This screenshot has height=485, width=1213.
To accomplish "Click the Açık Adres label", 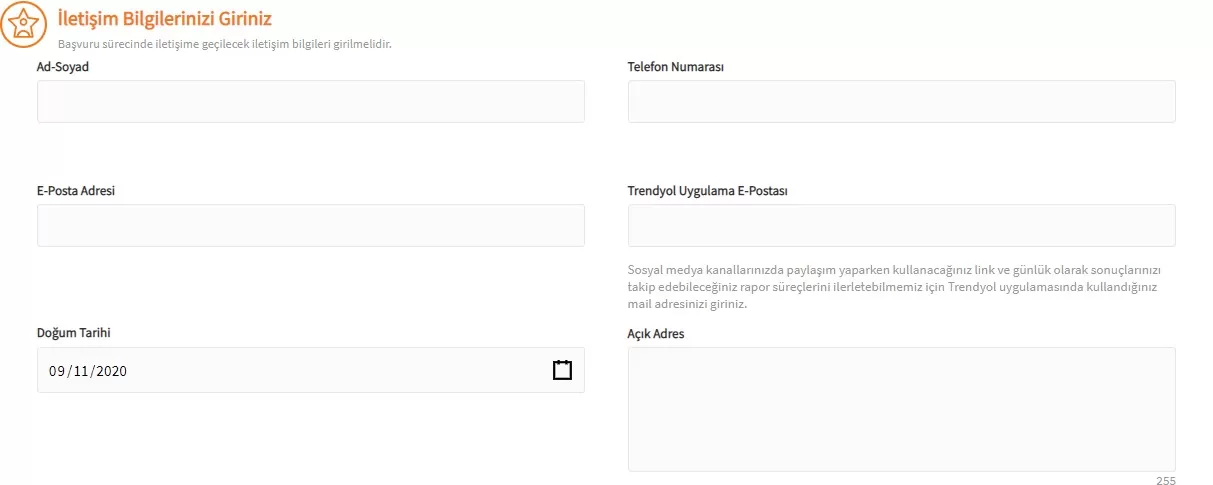I will (x=656, y=333).
